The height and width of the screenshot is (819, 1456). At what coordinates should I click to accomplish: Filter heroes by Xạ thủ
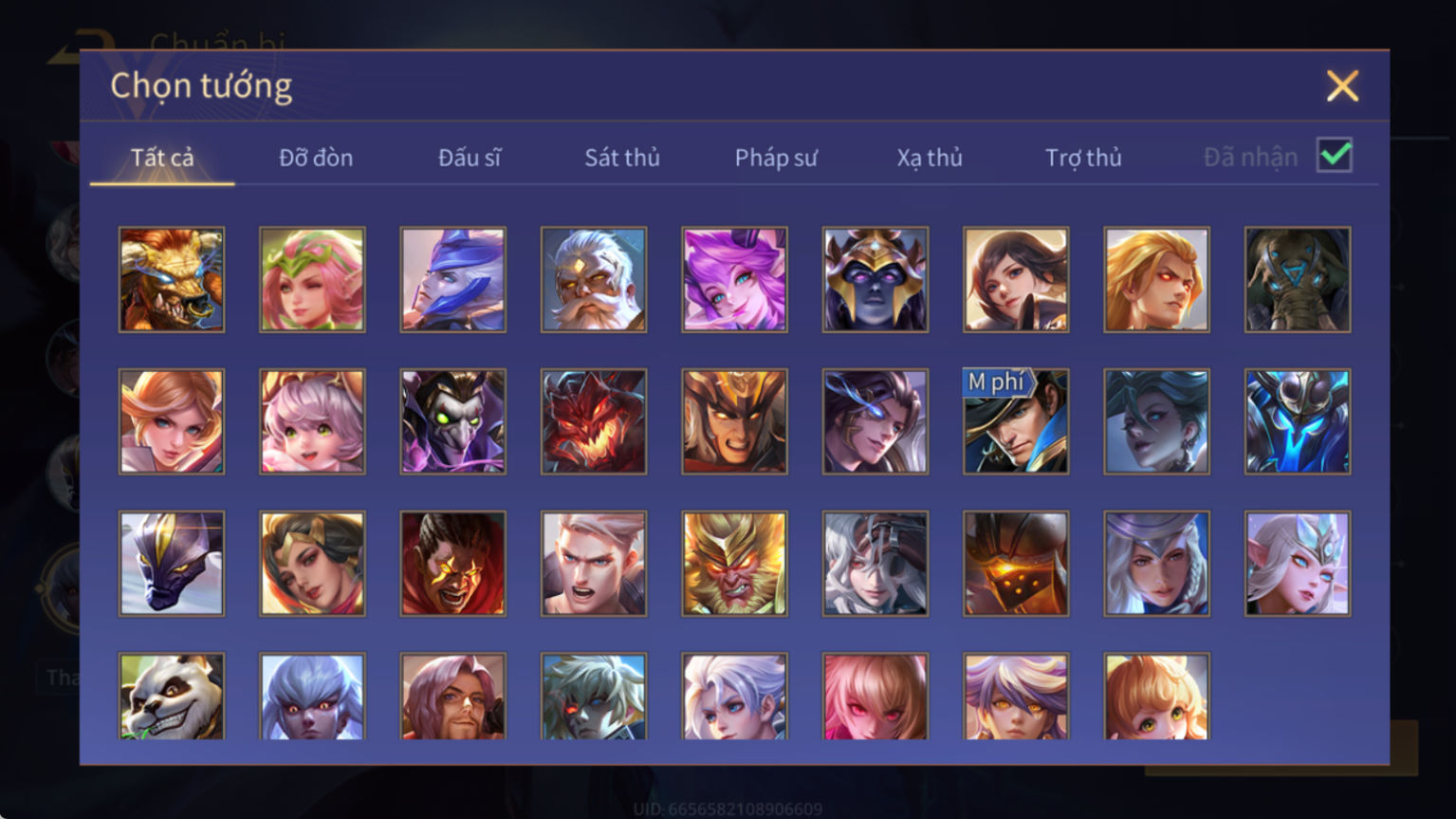click(930, 158)
